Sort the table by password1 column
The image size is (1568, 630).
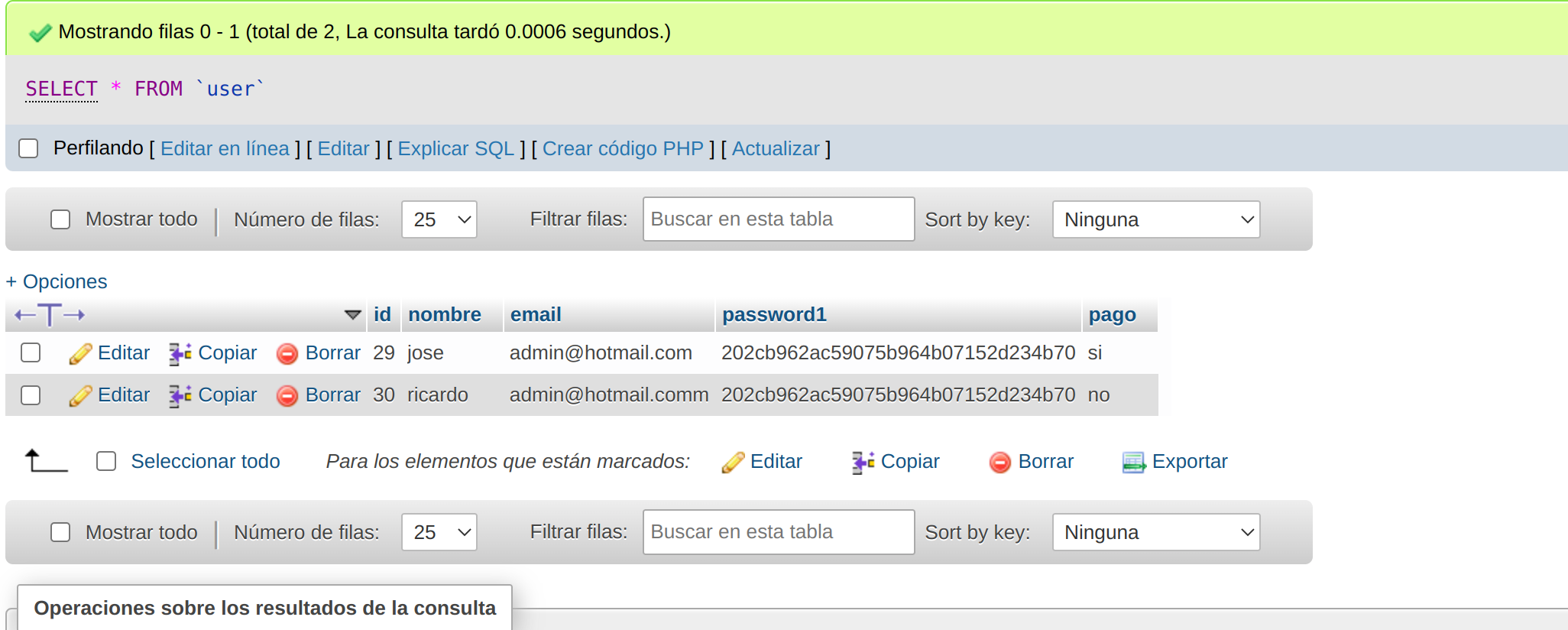click(x=774, y=314)
